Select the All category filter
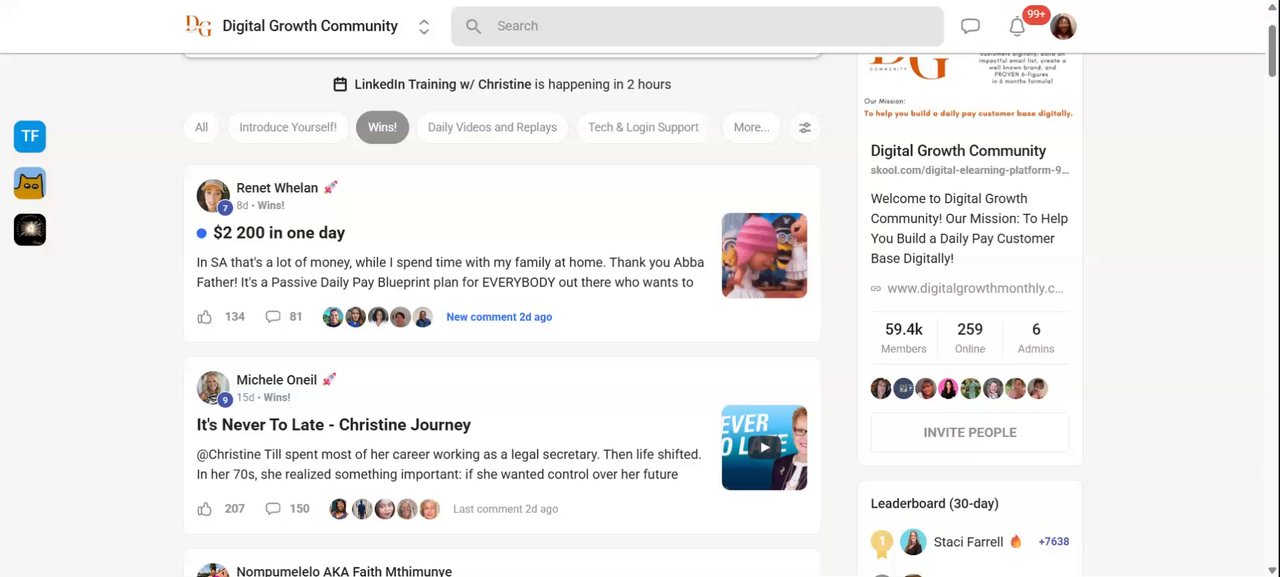Image resolution: width=1280 pixels, height=577 pixels. click(x=201, y=127)
